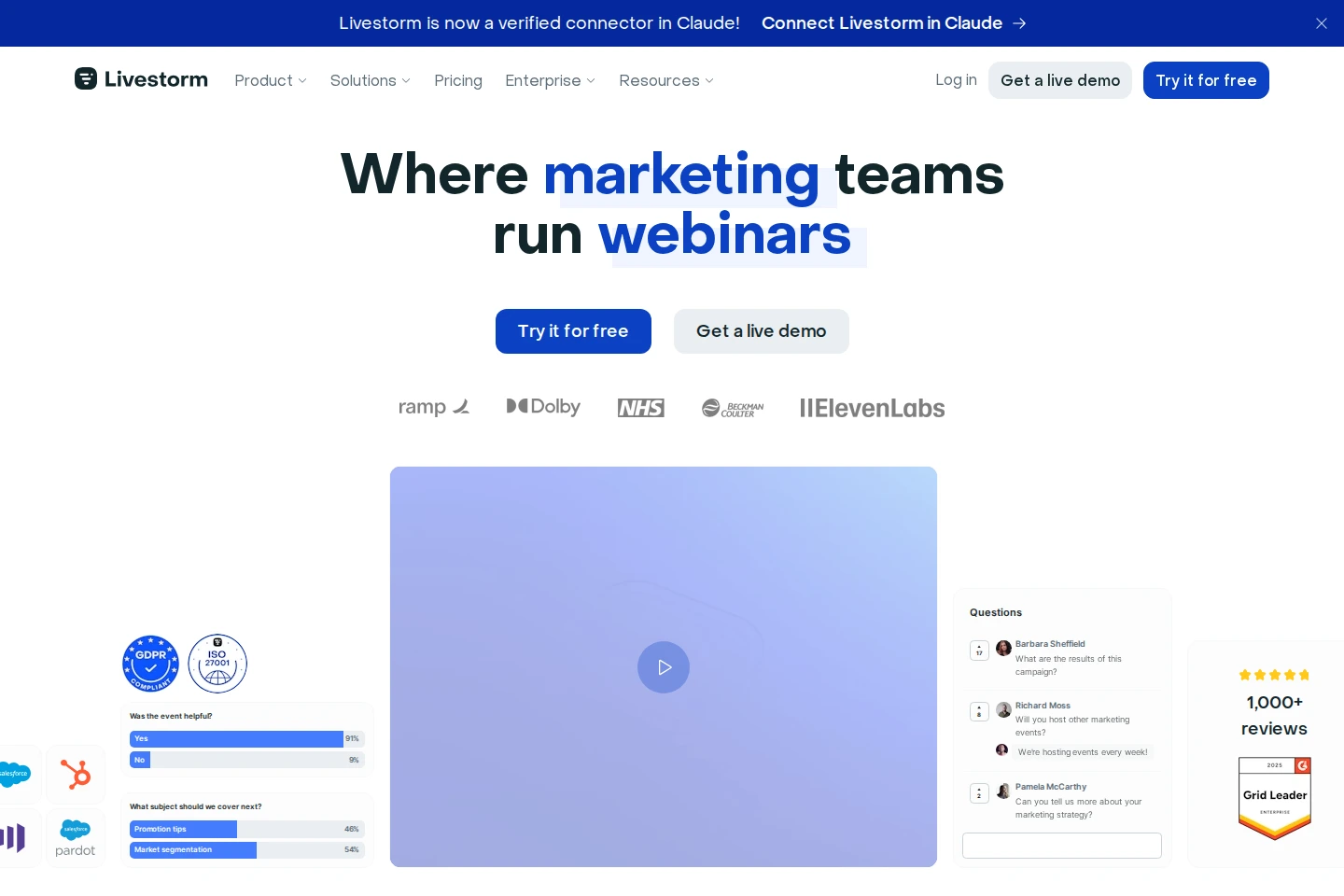The width and height of the screenshot is (1344, 896).
Task: Click the Beckman Coulter logo
Action: click(x=733, y=408)
